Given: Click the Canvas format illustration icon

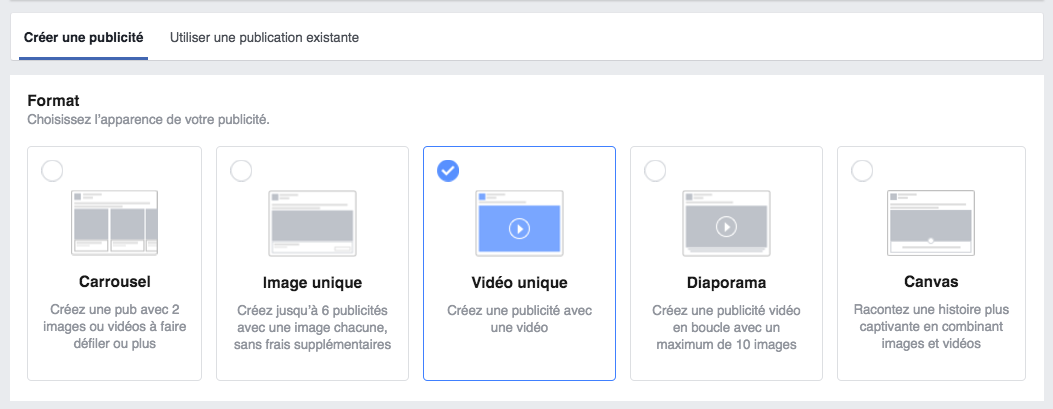Looking at the screenshot, I should tap(931, 223).
